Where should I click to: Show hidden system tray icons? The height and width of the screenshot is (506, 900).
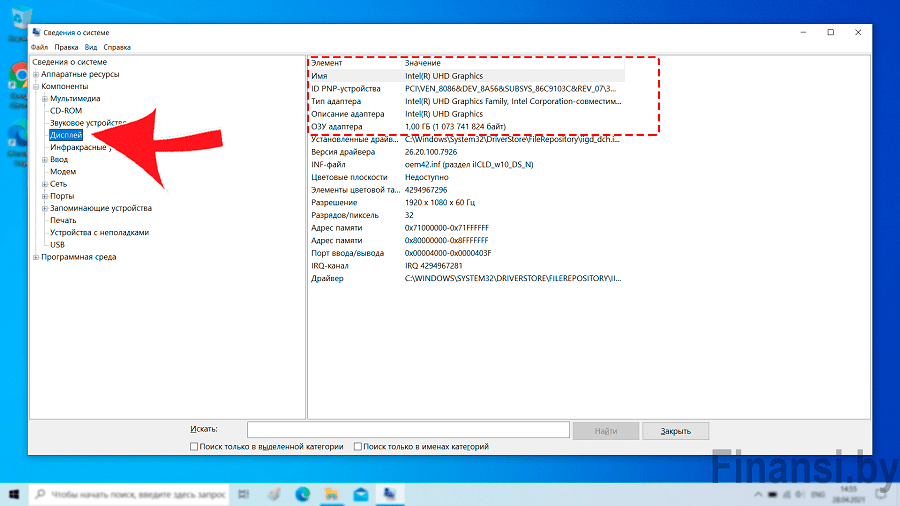(x=758, y=494)
